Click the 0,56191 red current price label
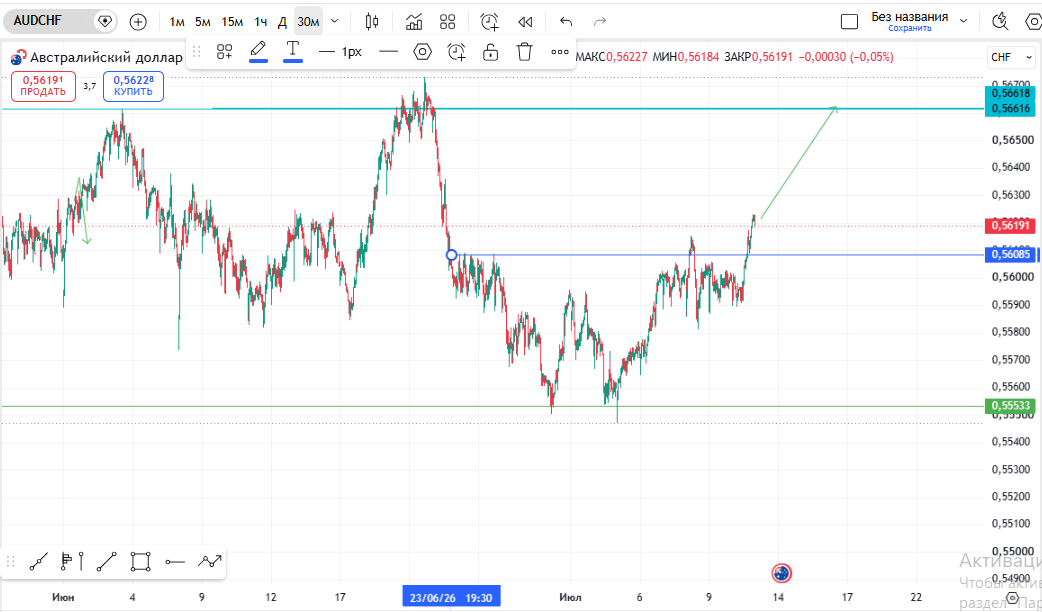This screenshot has width=1042, height=612. point(1011,225)
